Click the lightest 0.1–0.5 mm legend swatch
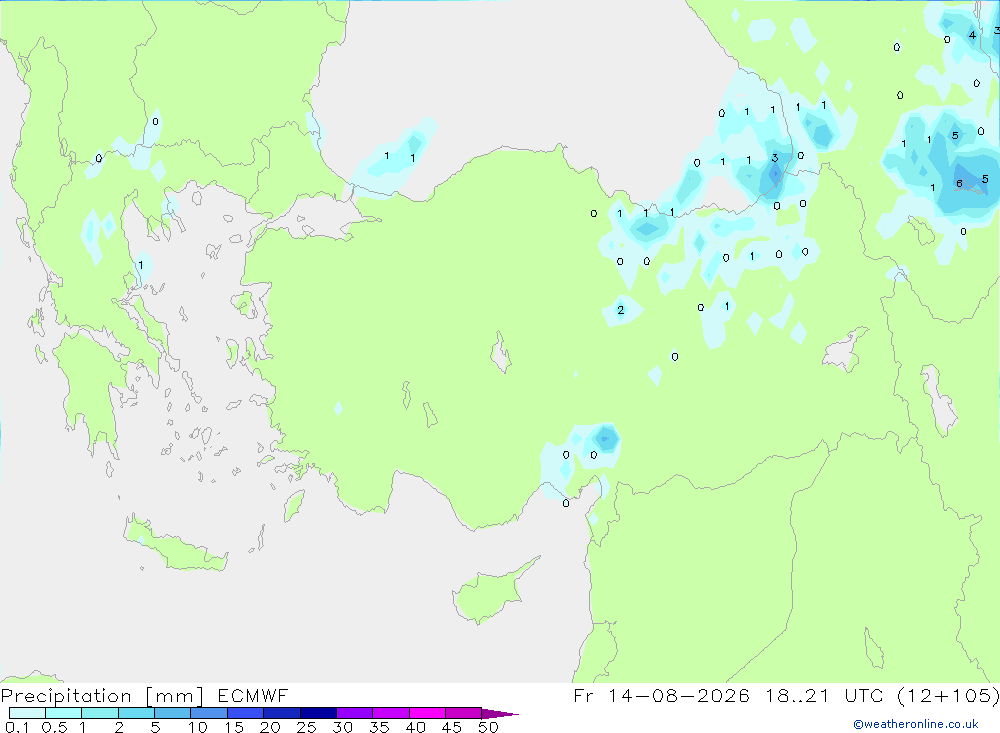1000x733 pixels. tap(27, 713)
